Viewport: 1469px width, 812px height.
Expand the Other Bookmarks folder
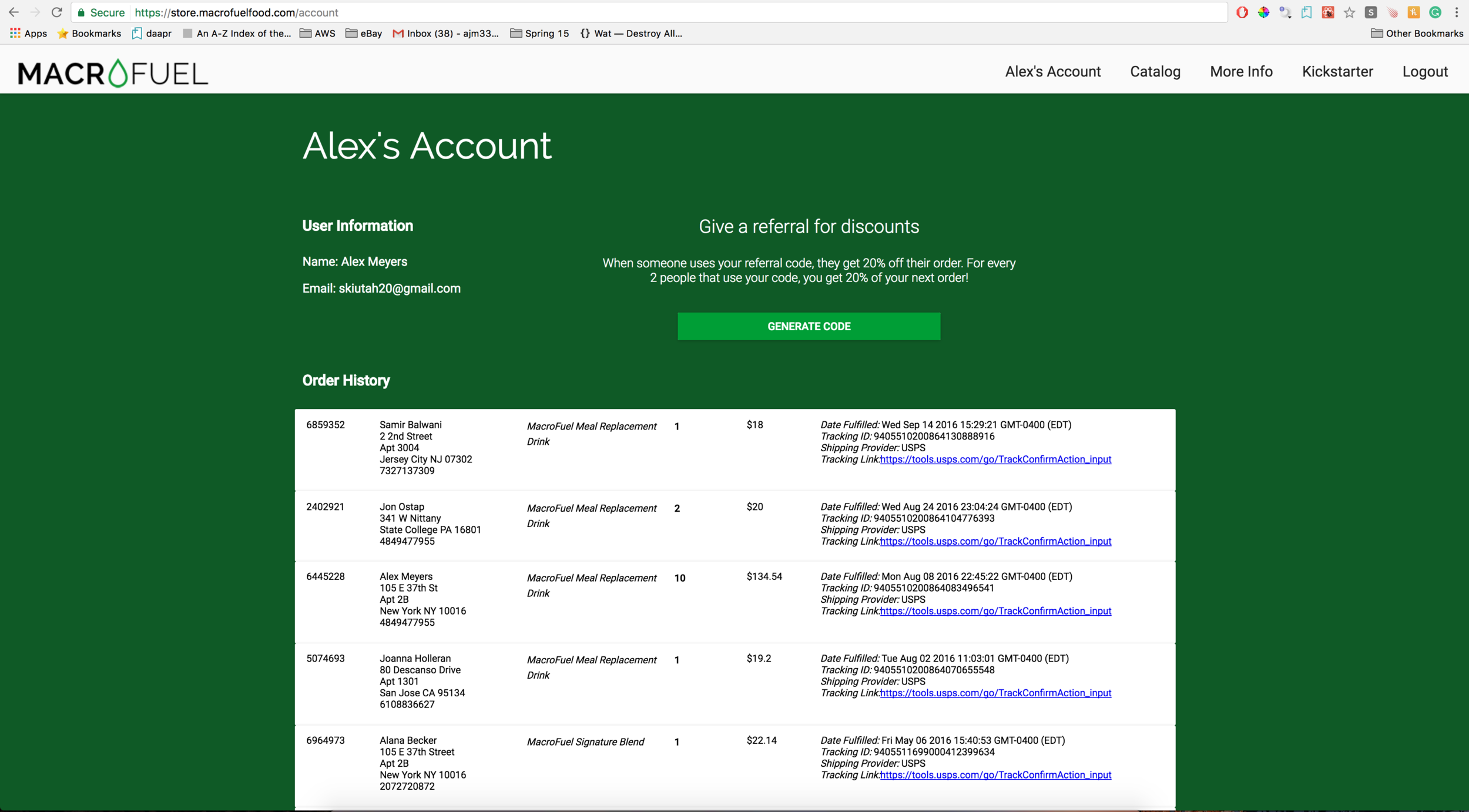1417,33
